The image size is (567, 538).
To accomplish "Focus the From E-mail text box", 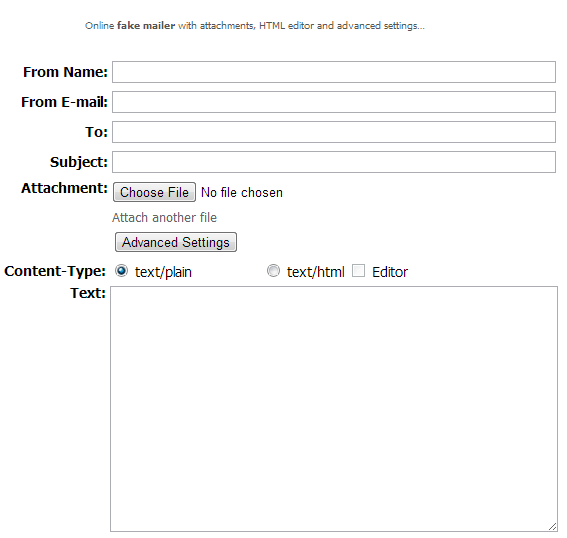I will coord(334,102).
